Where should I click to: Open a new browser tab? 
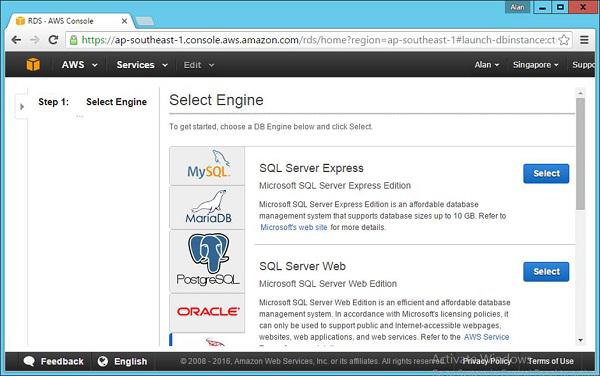[145, 21]
